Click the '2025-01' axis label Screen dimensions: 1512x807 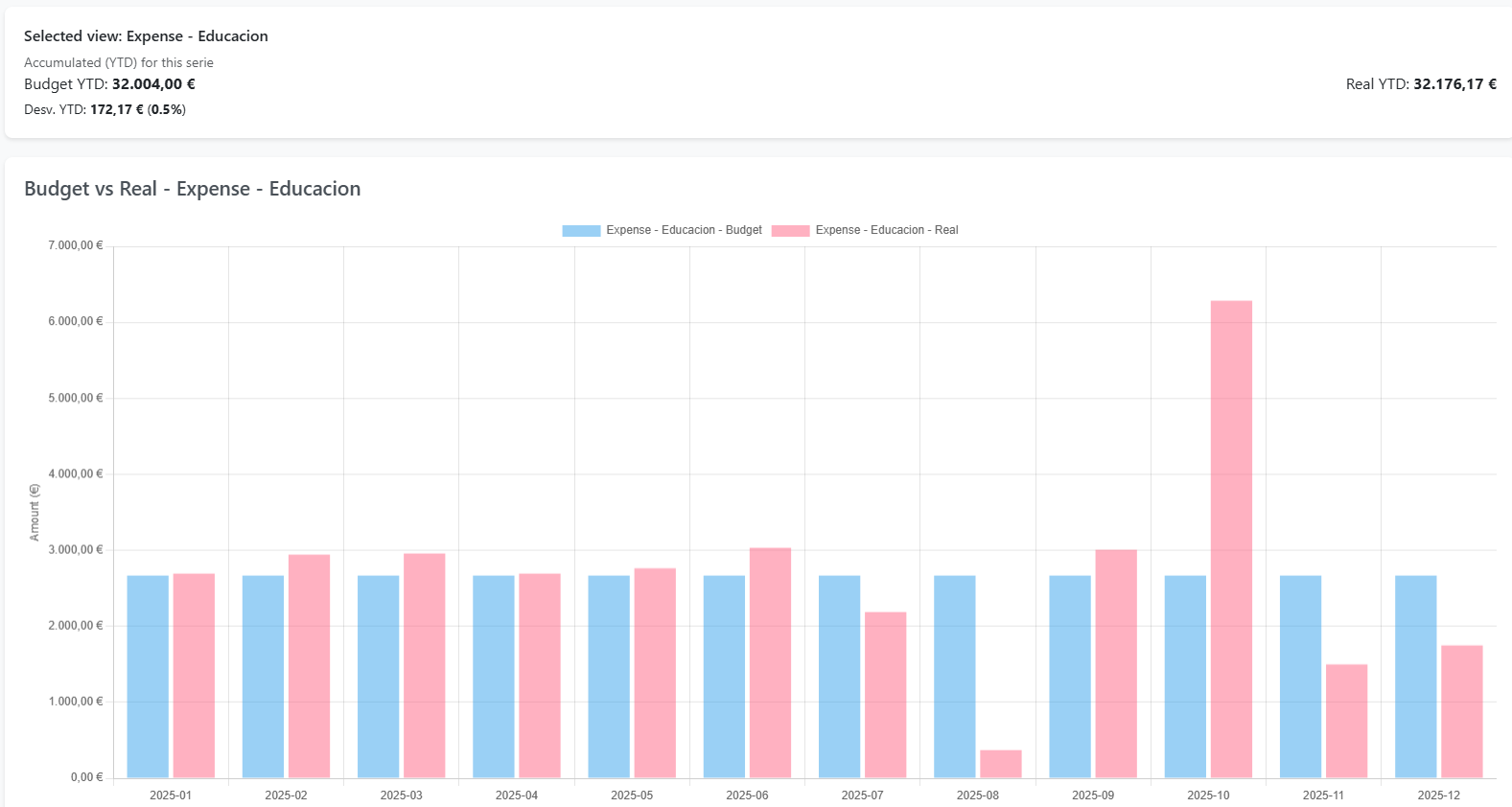171,795
